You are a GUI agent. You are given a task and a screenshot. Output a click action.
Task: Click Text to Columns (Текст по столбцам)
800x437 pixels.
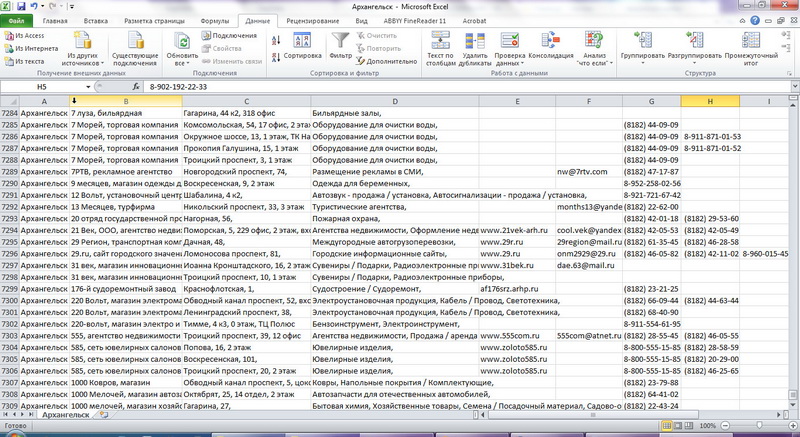440,48
